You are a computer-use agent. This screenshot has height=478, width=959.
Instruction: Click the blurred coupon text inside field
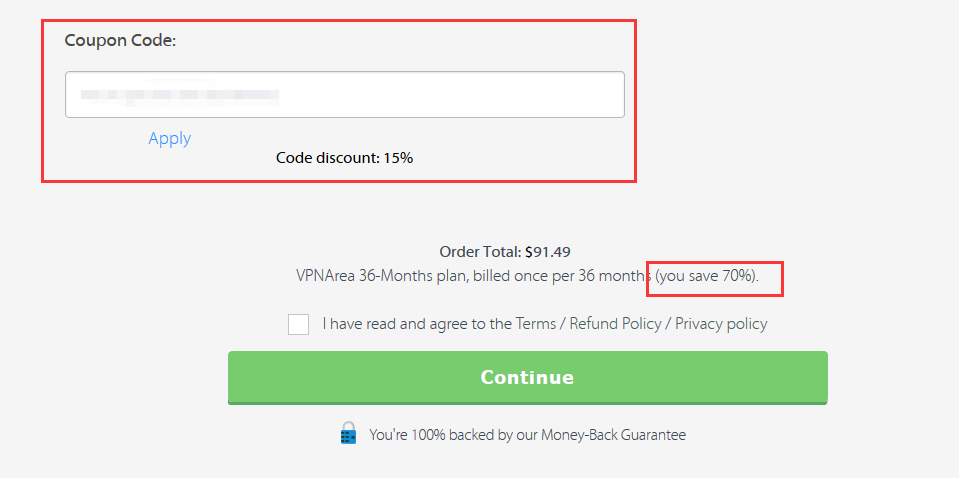(180, 95)
